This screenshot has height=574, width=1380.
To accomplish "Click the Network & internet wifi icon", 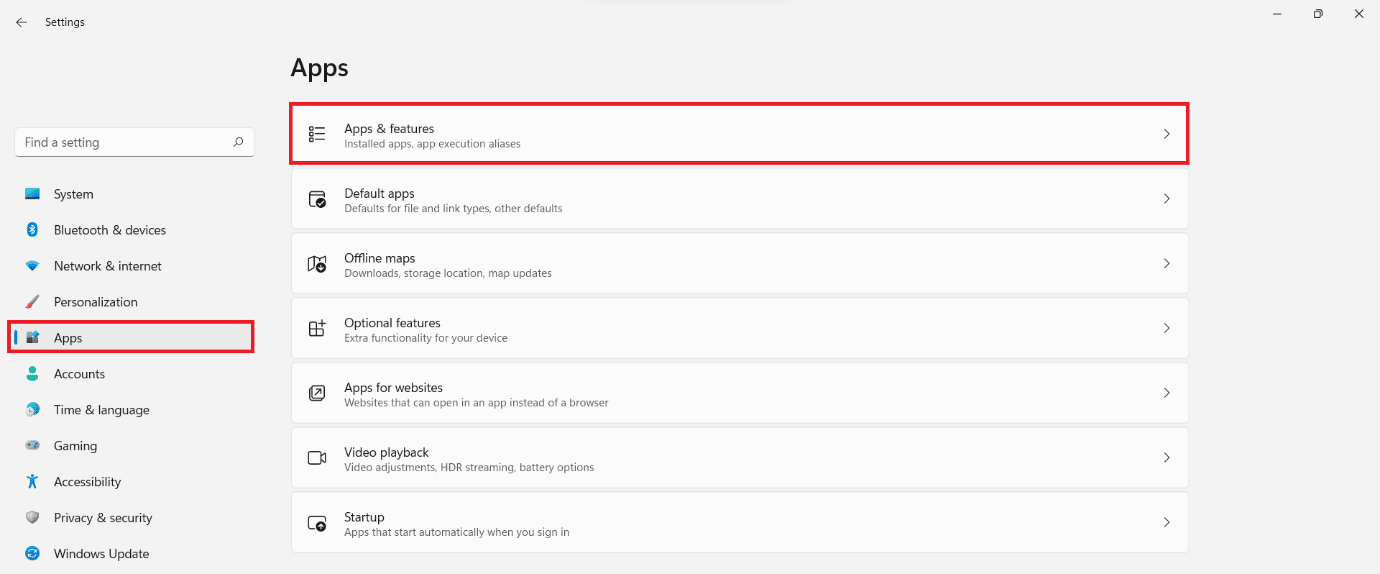I will (33, 266).
